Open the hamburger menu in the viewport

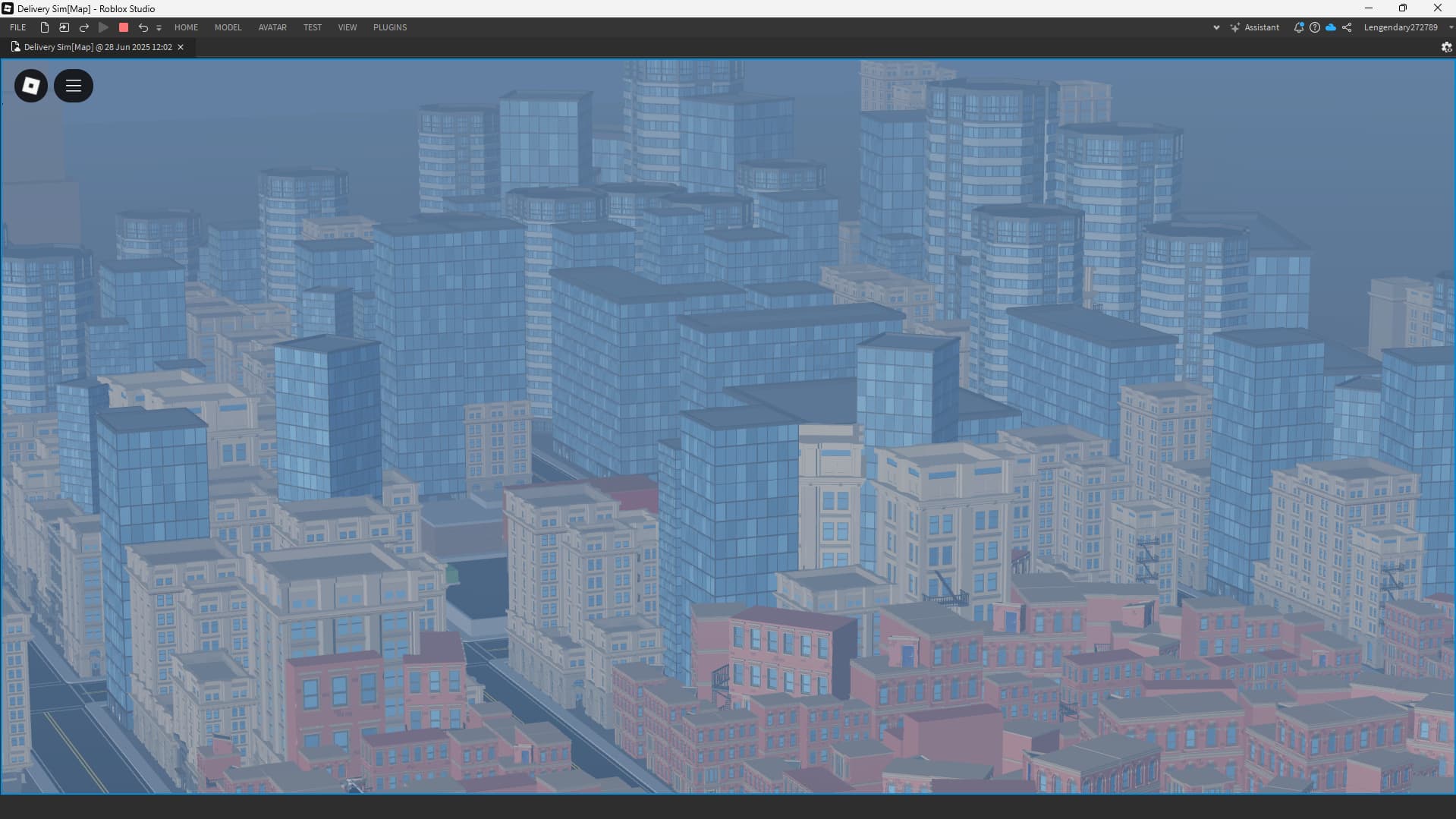[x=74, y=86]
